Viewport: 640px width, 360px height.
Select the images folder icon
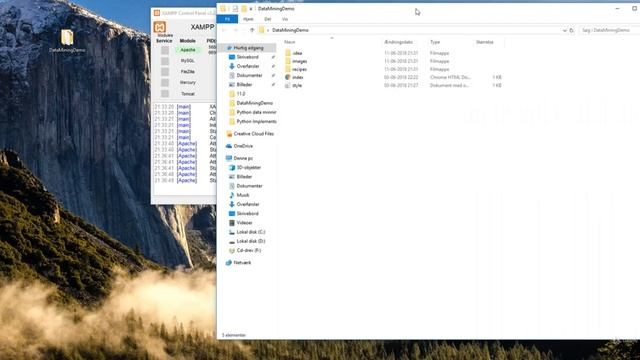coord(288,61)
